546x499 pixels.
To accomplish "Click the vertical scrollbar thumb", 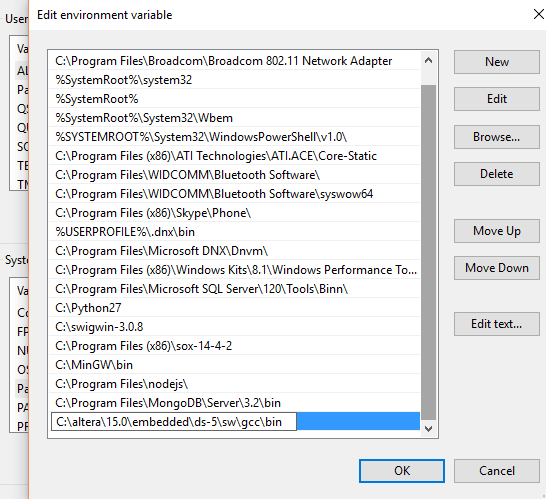I will pyautogui.click(x=429, y=252).
